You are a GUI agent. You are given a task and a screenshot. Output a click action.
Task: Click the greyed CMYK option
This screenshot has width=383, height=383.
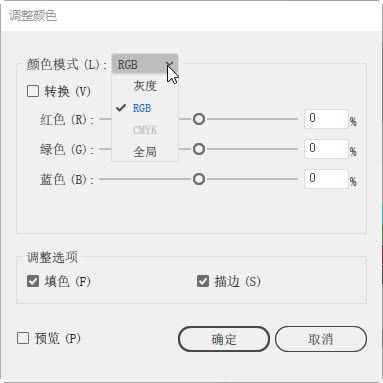(145, 130)
